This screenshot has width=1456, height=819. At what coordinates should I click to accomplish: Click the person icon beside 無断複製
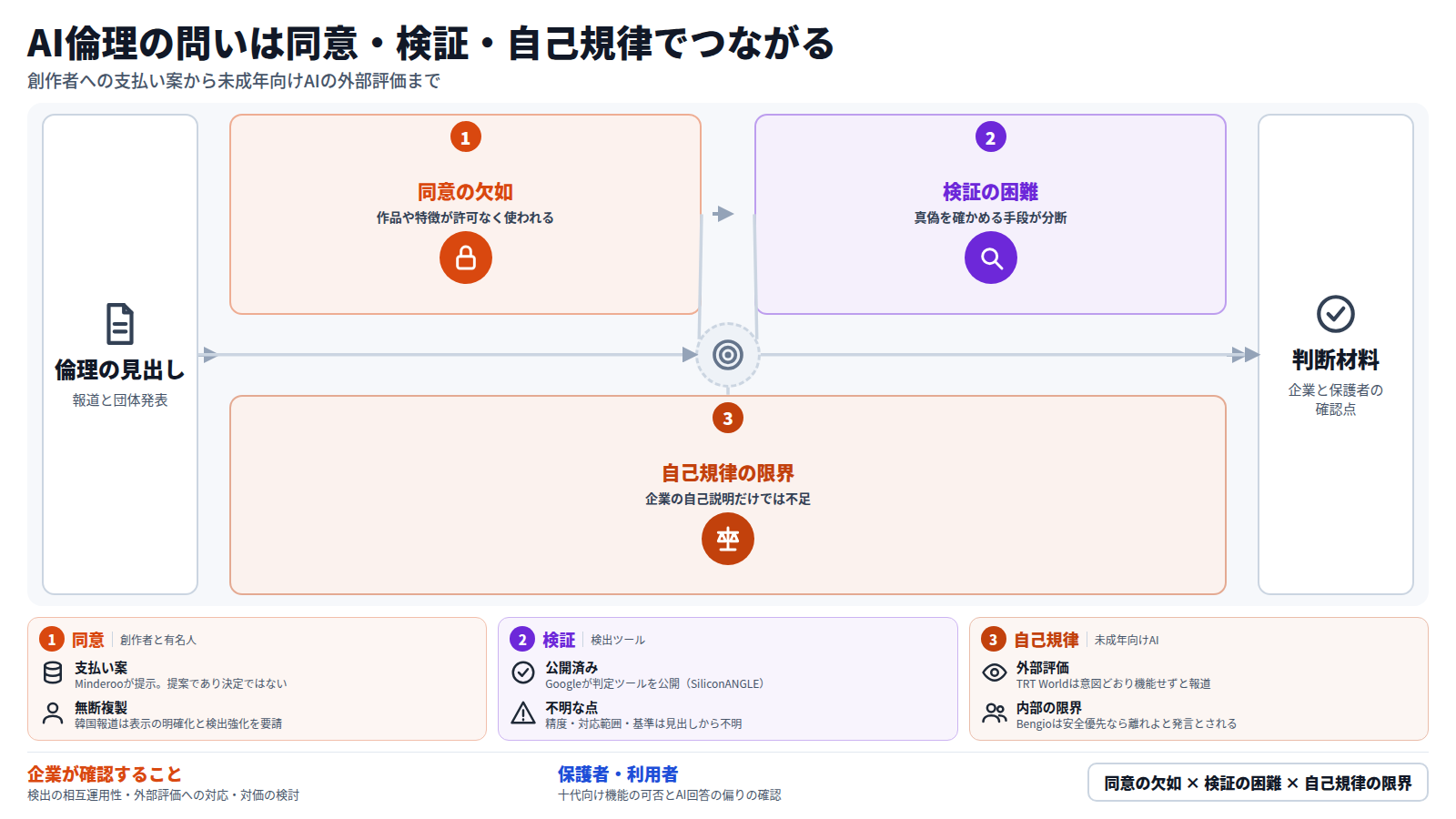click(53, 713)
